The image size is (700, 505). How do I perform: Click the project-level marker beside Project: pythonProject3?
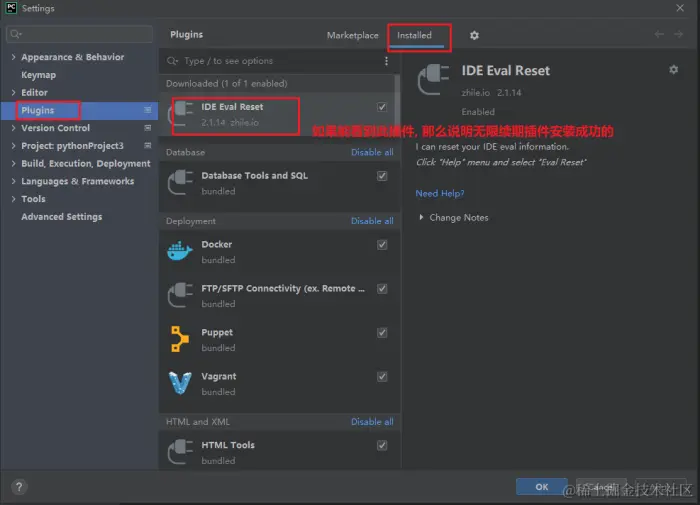pyautogui.click(x=148, y=146)
